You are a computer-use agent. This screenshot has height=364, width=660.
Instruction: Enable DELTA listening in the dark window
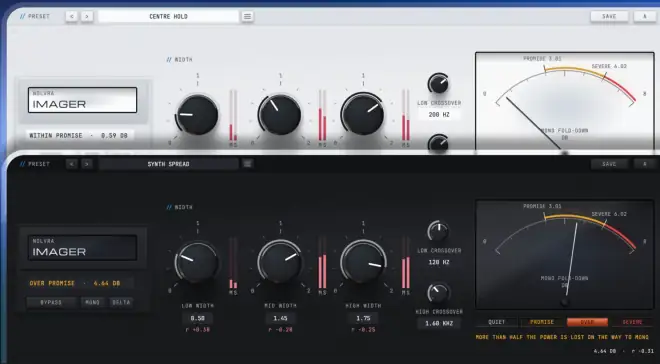pyautogui.click(x=121, y=302)
